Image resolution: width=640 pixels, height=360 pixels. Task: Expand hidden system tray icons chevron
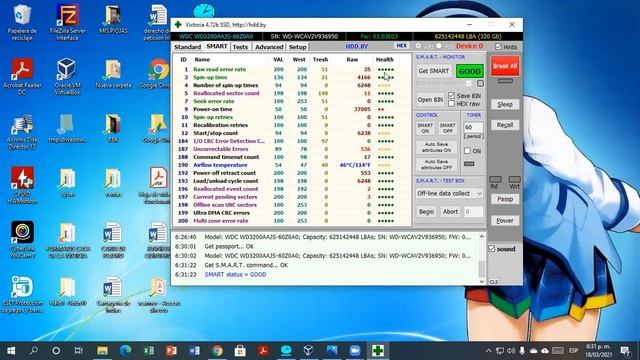(x=488, y=351)
